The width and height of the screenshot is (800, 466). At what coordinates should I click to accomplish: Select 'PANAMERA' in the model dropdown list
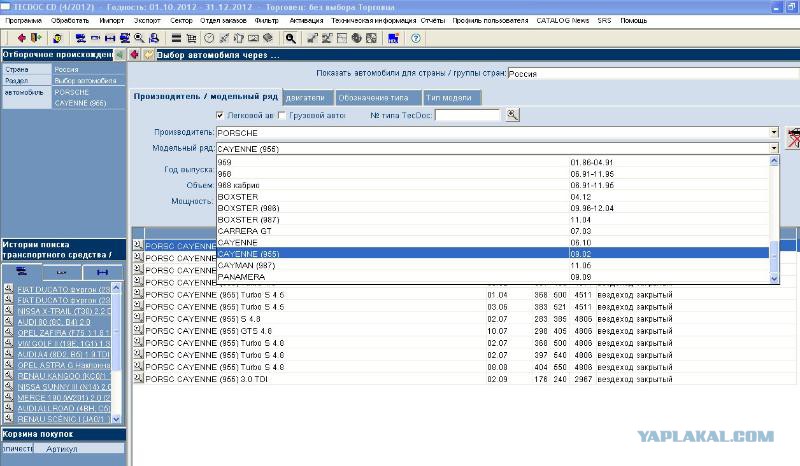click(x=493, y=277)
